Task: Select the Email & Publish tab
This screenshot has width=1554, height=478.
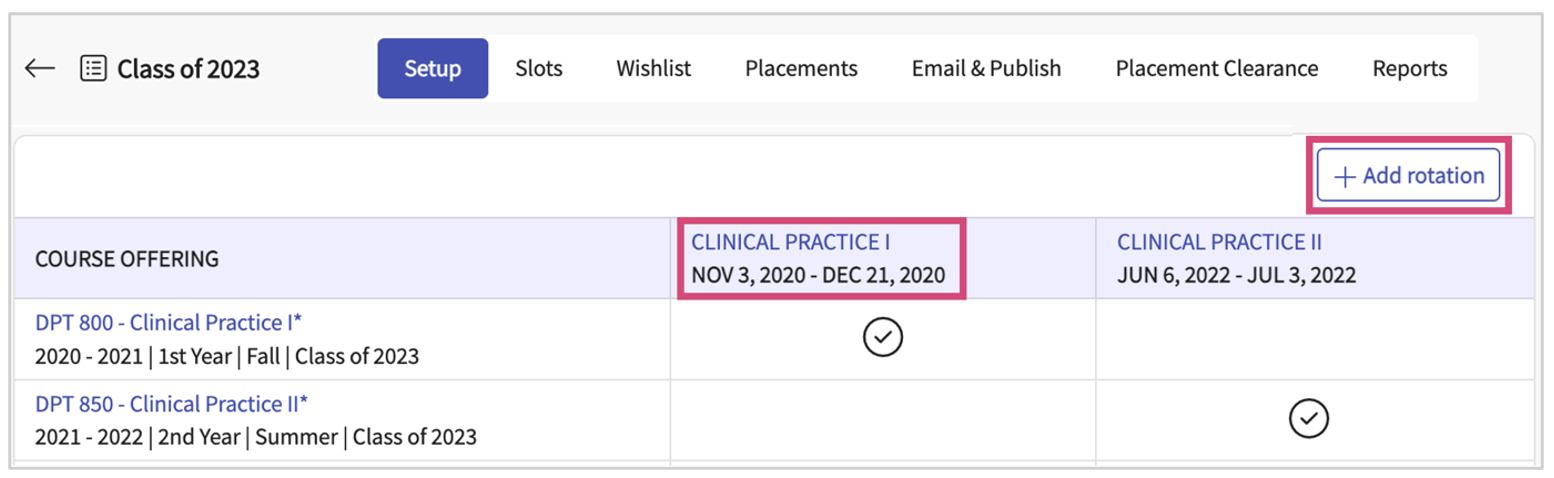Action: point(986,69)
